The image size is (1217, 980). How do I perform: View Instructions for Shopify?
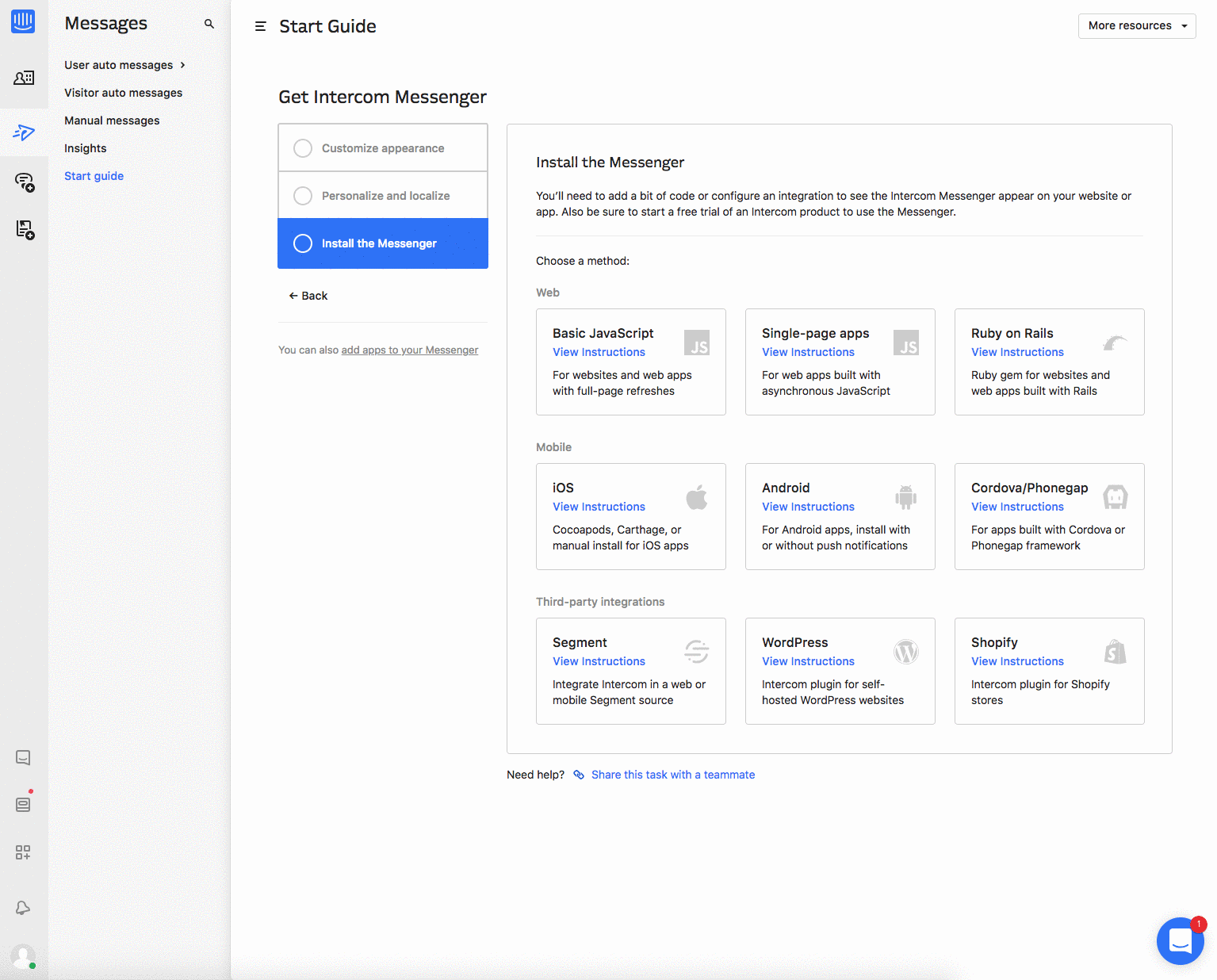coord(1018,661)
